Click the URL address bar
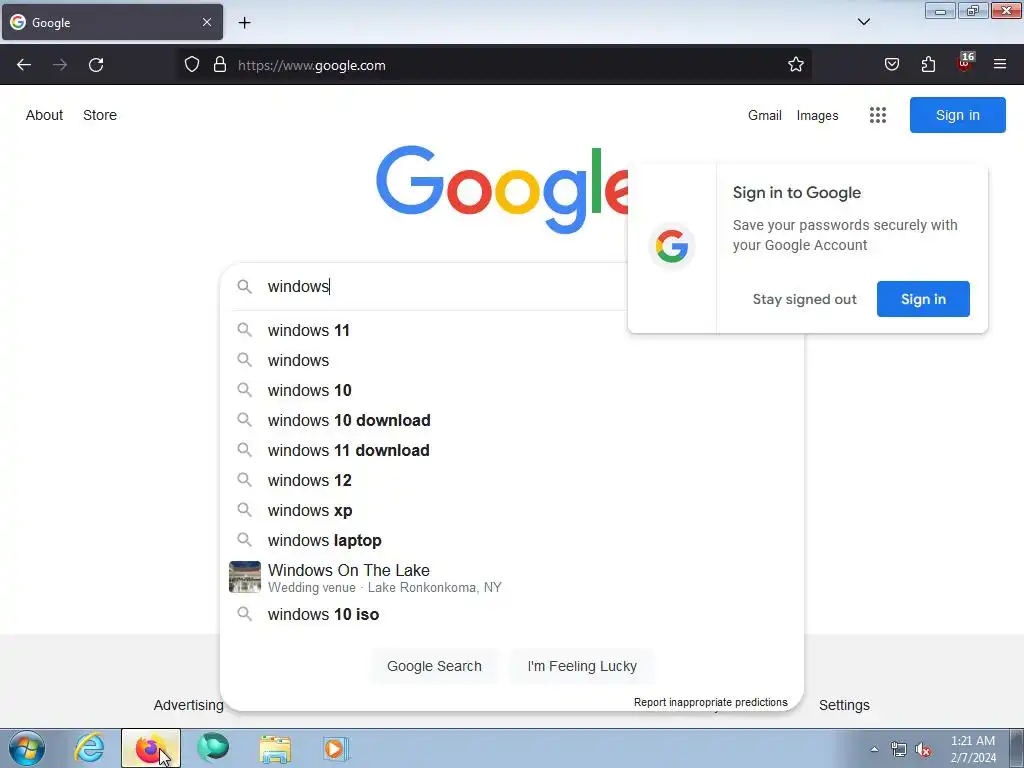1024x768 pixels. [x=495, y=65]
